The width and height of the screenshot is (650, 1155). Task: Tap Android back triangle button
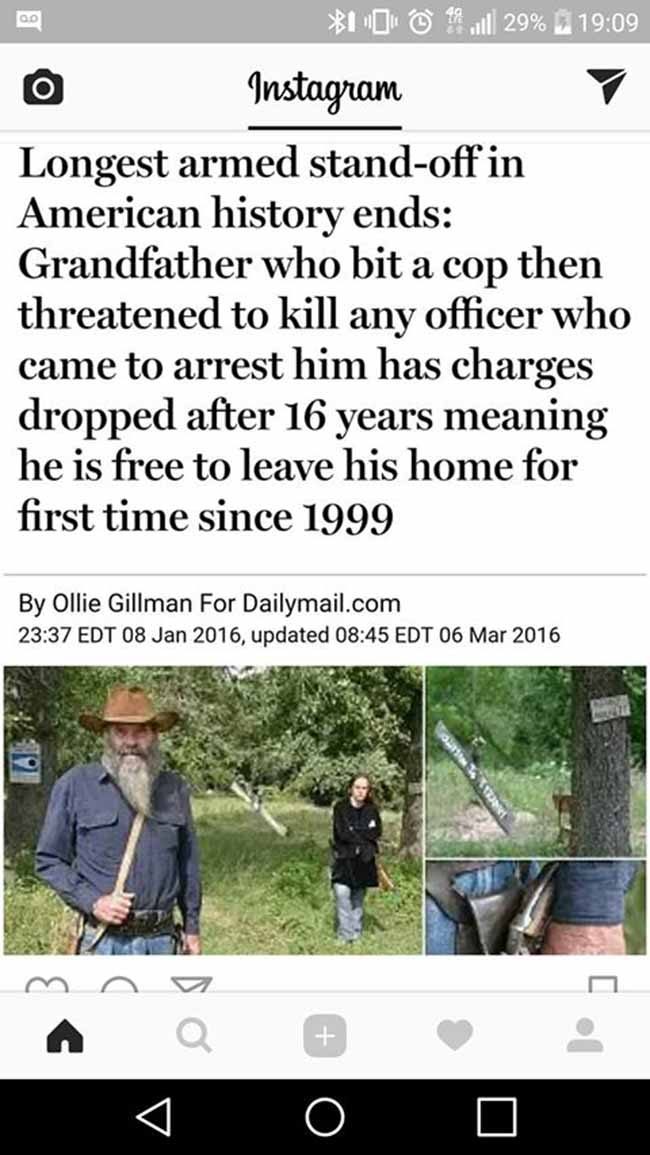(154, 1117)
